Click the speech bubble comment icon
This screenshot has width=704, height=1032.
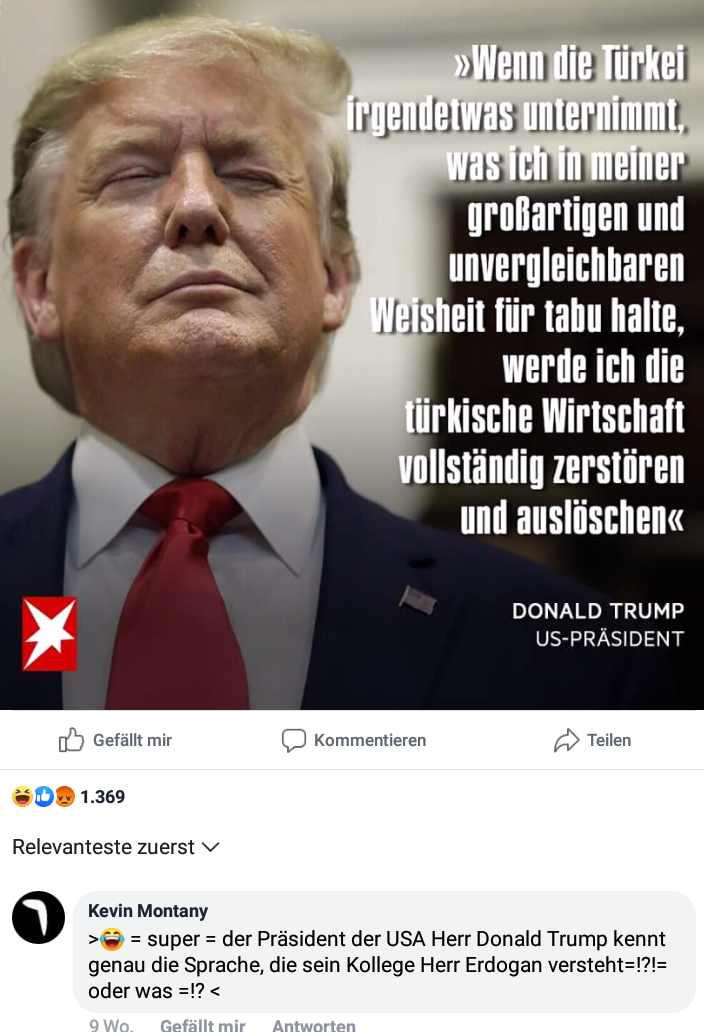click(293, 740)
